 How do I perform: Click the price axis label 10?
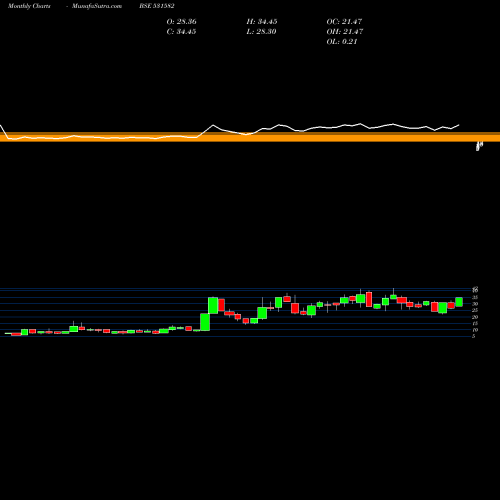click(475, 330)
